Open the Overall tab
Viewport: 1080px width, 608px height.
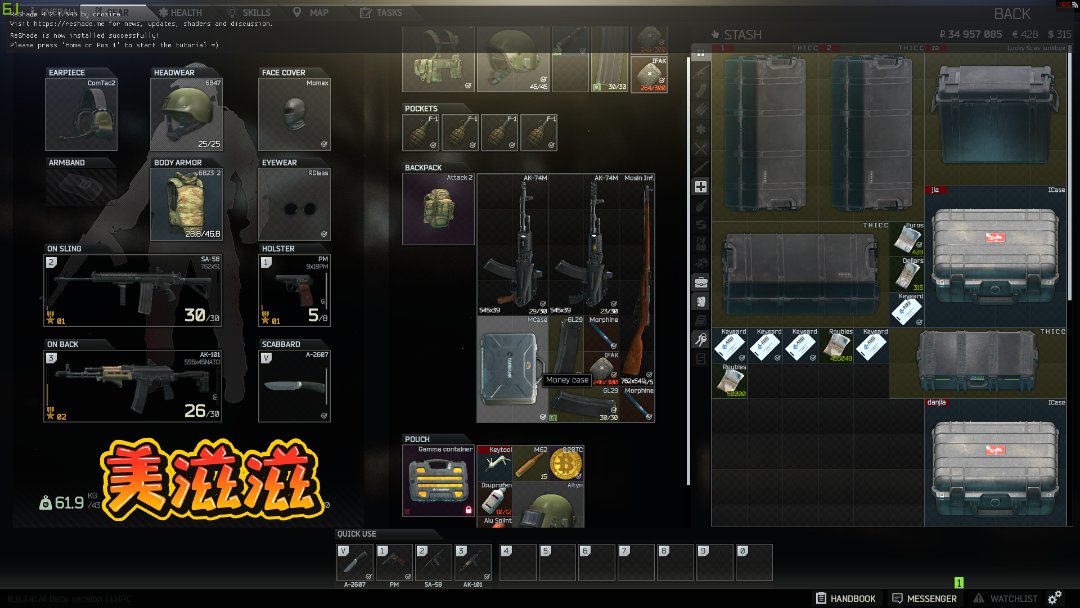point(54,12)
